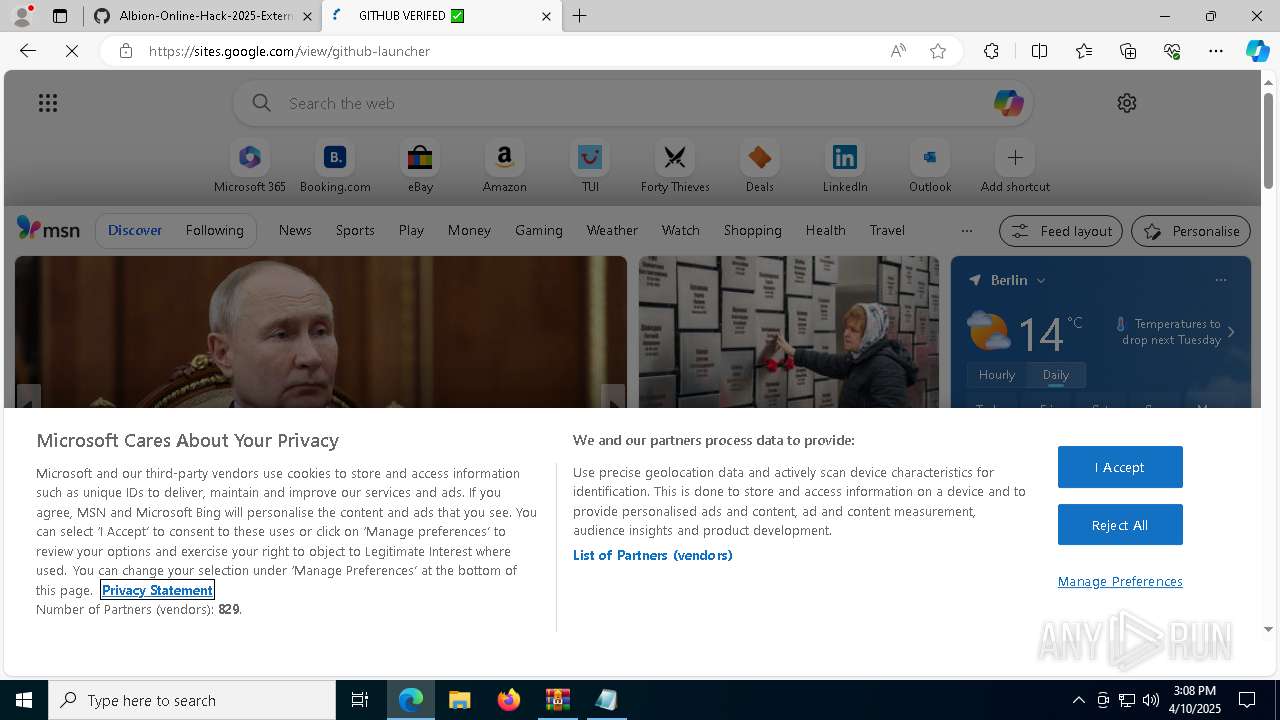Image resolution: width=1280 pixels, height=720 pixels.
Task: Open tab actions menu button
Action: pos(60,16)
